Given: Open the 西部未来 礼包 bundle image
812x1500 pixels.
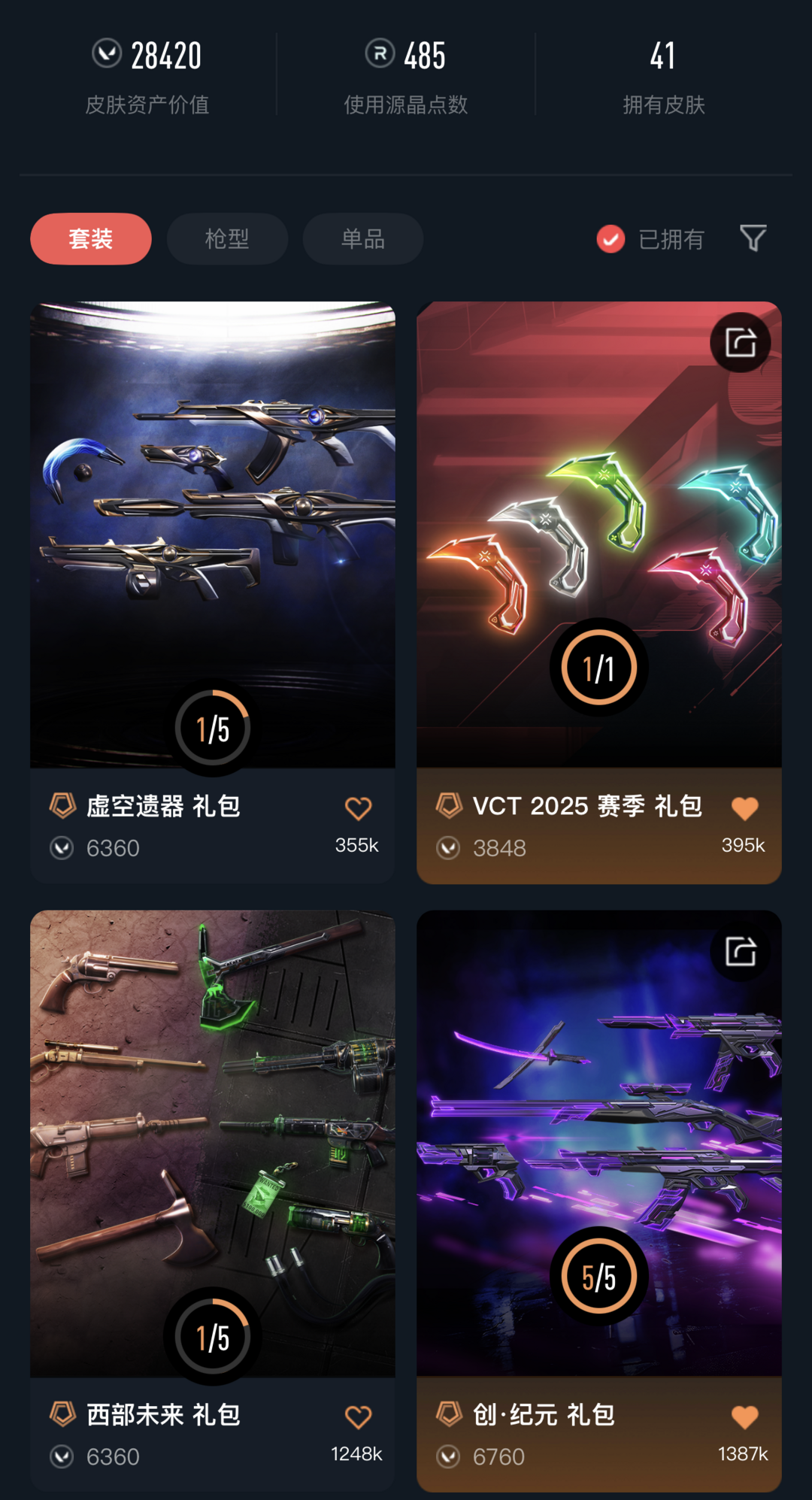Looking at the screenshot, I should tap(213, 1144).
